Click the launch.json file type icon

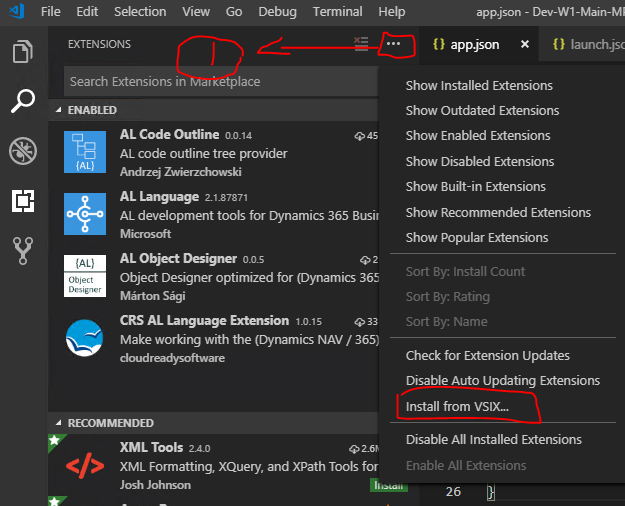pos(559,44)
